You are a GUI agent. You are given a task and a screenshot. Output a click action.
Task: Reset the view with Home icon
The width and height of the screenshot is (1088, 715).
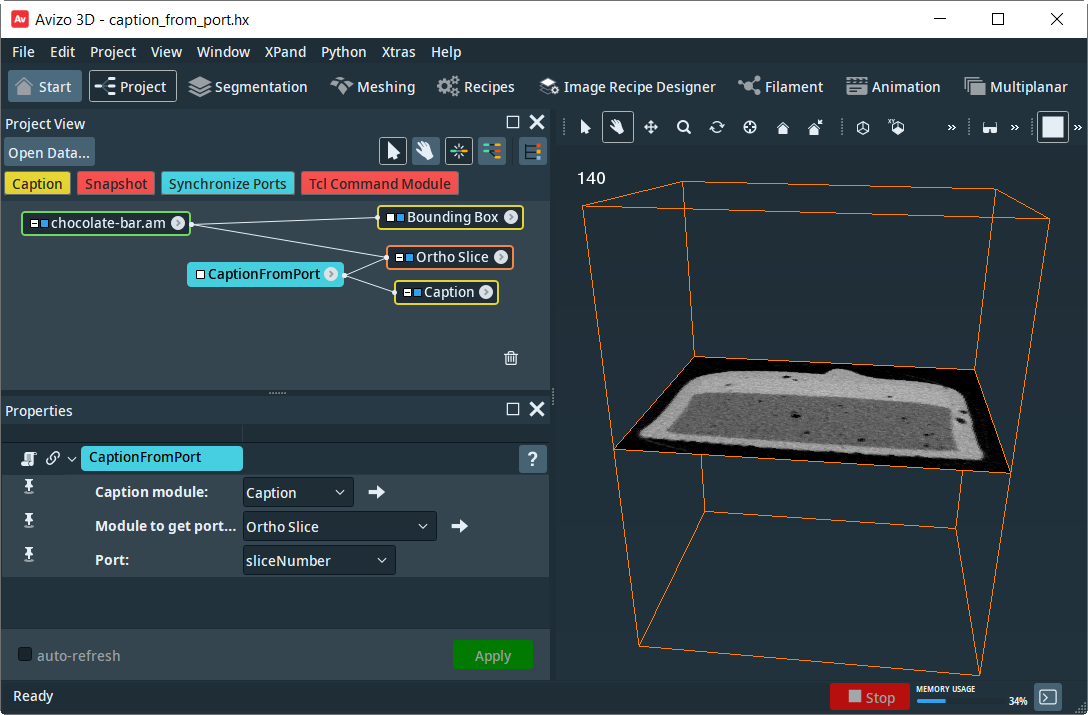point(783,127)
